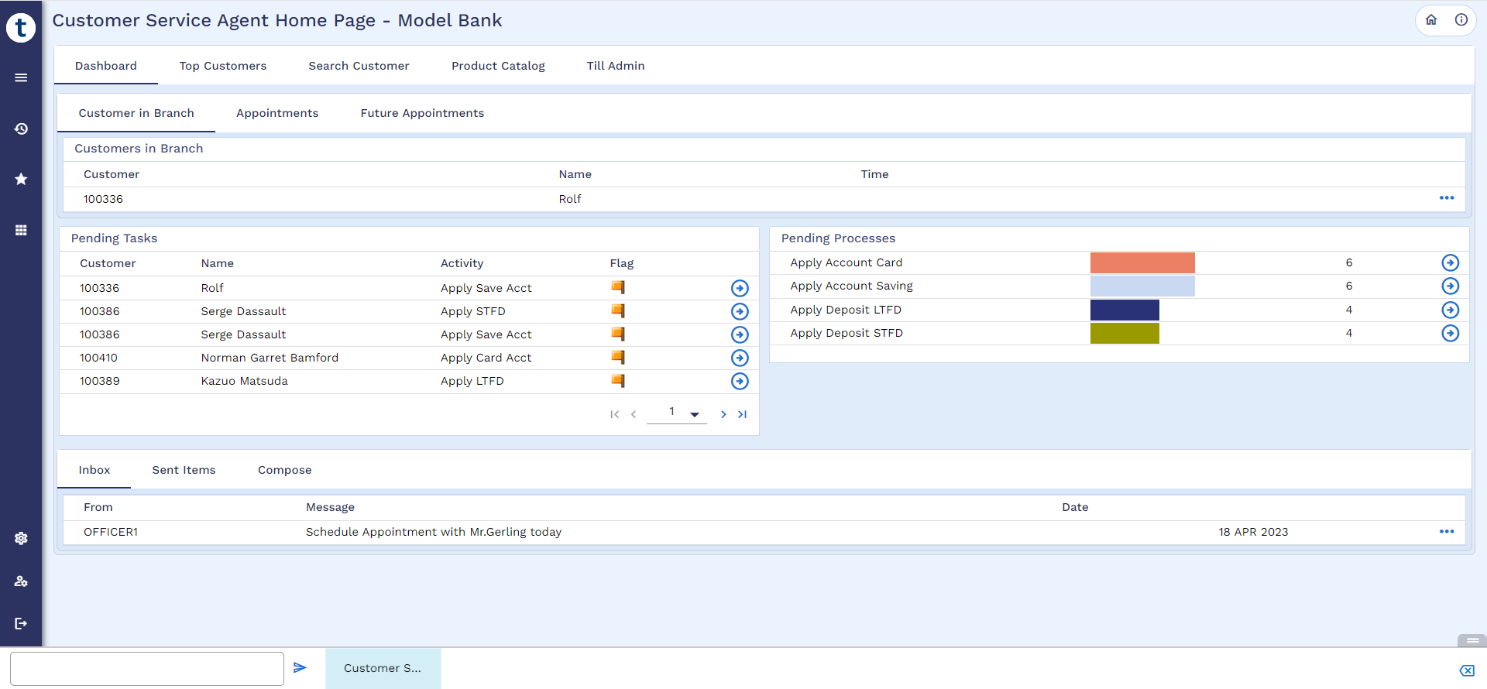Click the command input field at bottom
Image resolution: width=1487 pixels, height=689 pixels.
coord(147,668)
